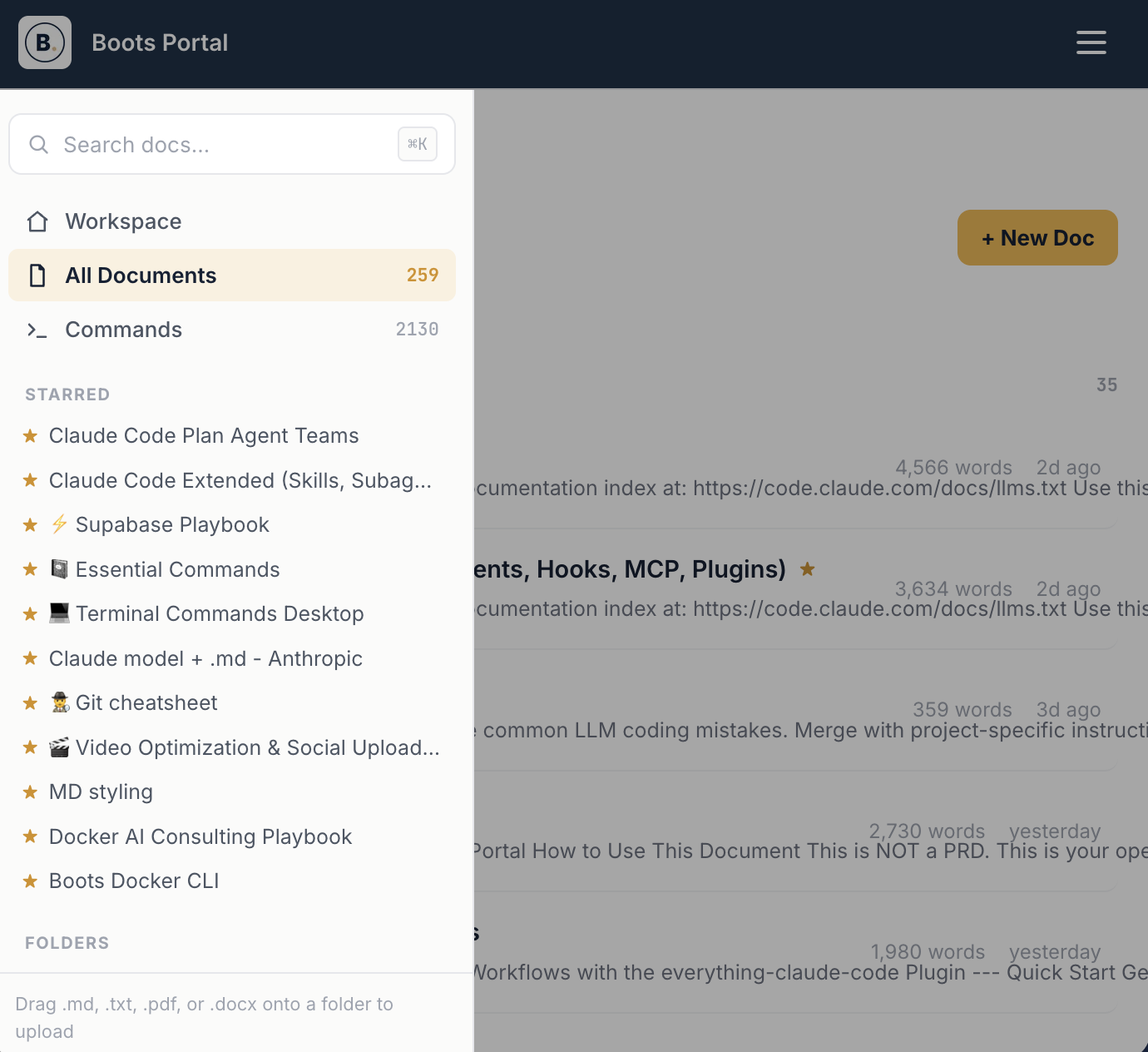Image resolution: width=1148 pixels, height=1052 pixels.
Task: Open Claude Code Plan Agent Teams doc
Action: [204, 435]
